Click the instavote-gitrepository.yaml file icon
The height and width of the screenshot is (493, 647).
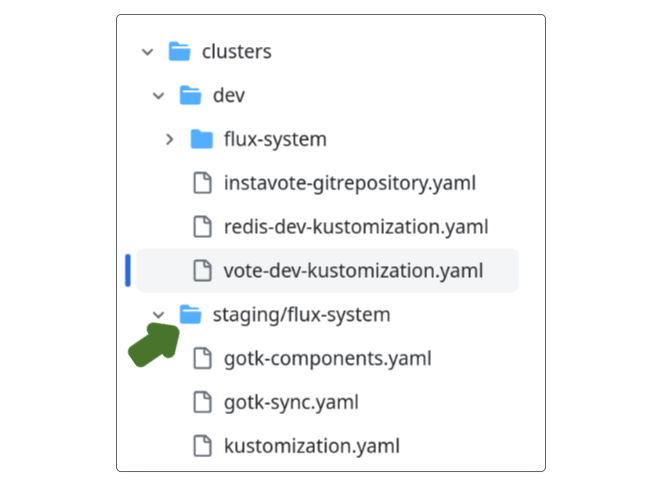(202, 183)
